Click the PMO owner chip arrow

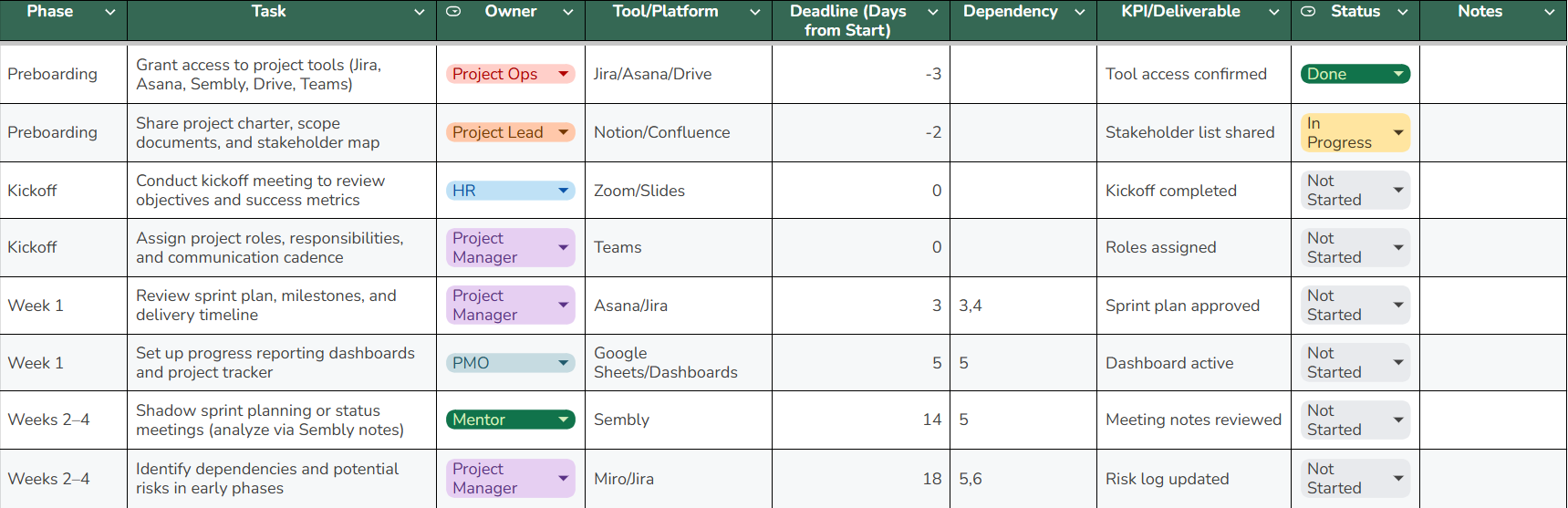(x=564, y=363)
